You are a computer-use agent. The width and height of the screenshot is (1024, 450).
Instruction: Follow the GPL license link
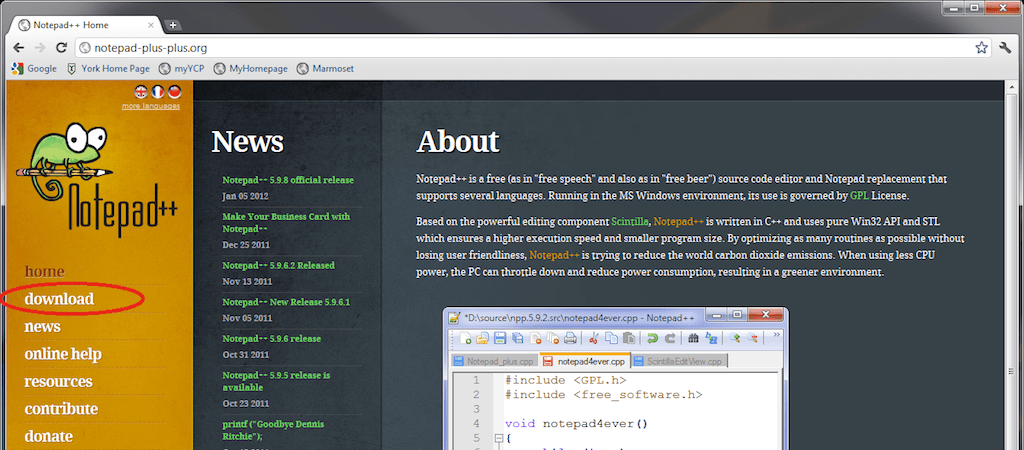859,195
